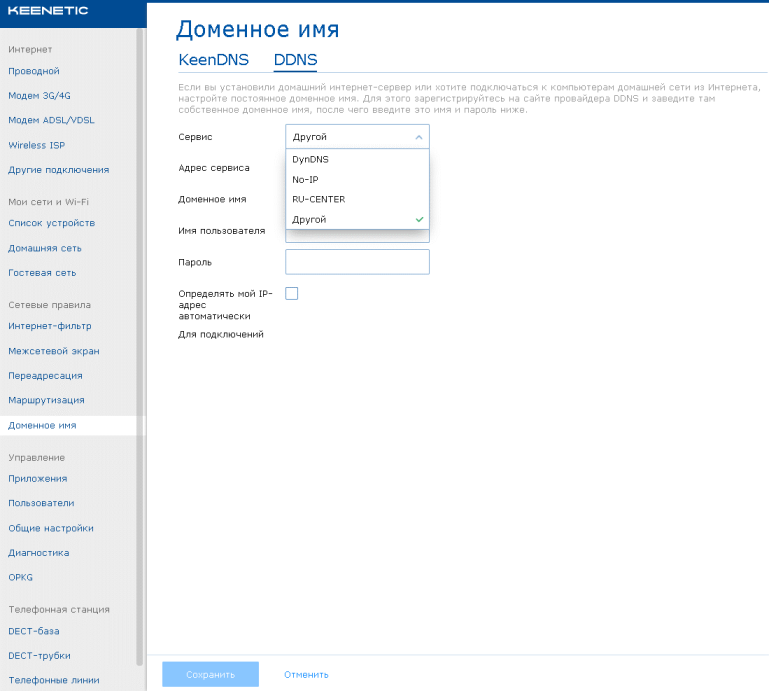Click the Сохранить button

pos(210,674)
